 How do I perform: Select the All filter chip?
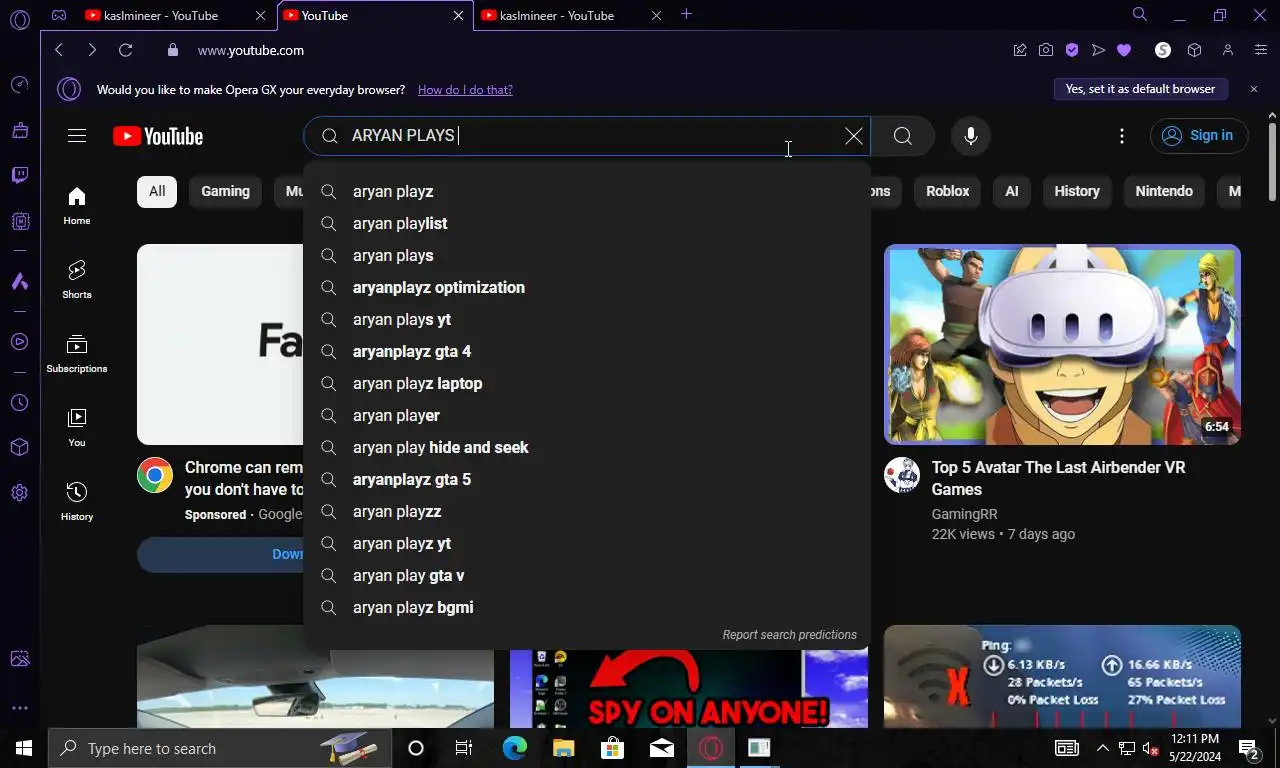tap(157, 191)
